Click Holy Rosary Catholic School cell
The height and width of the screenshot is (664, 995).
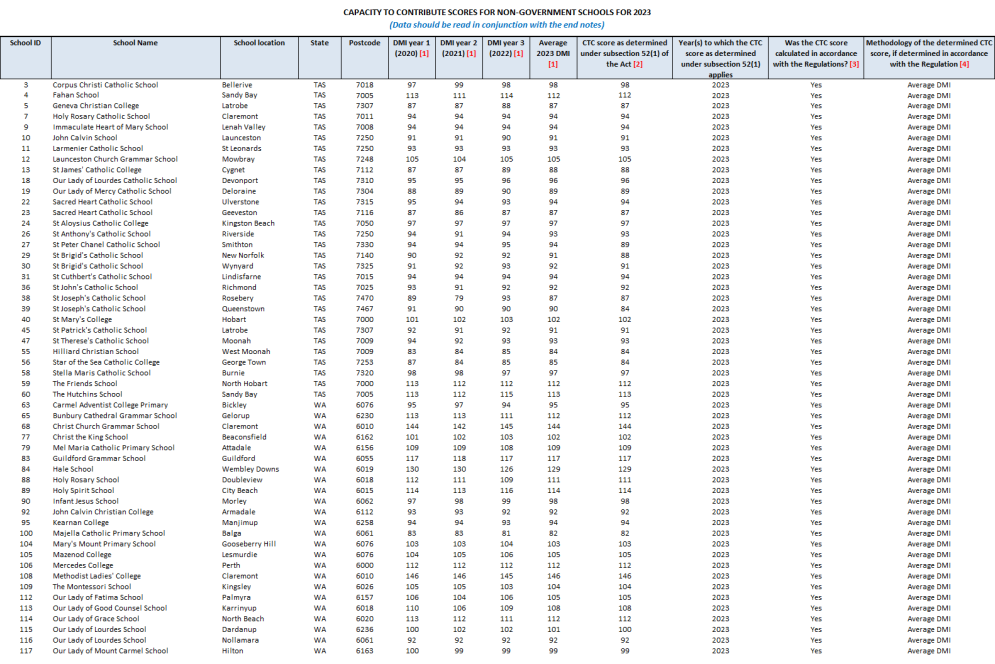(101, 117)
